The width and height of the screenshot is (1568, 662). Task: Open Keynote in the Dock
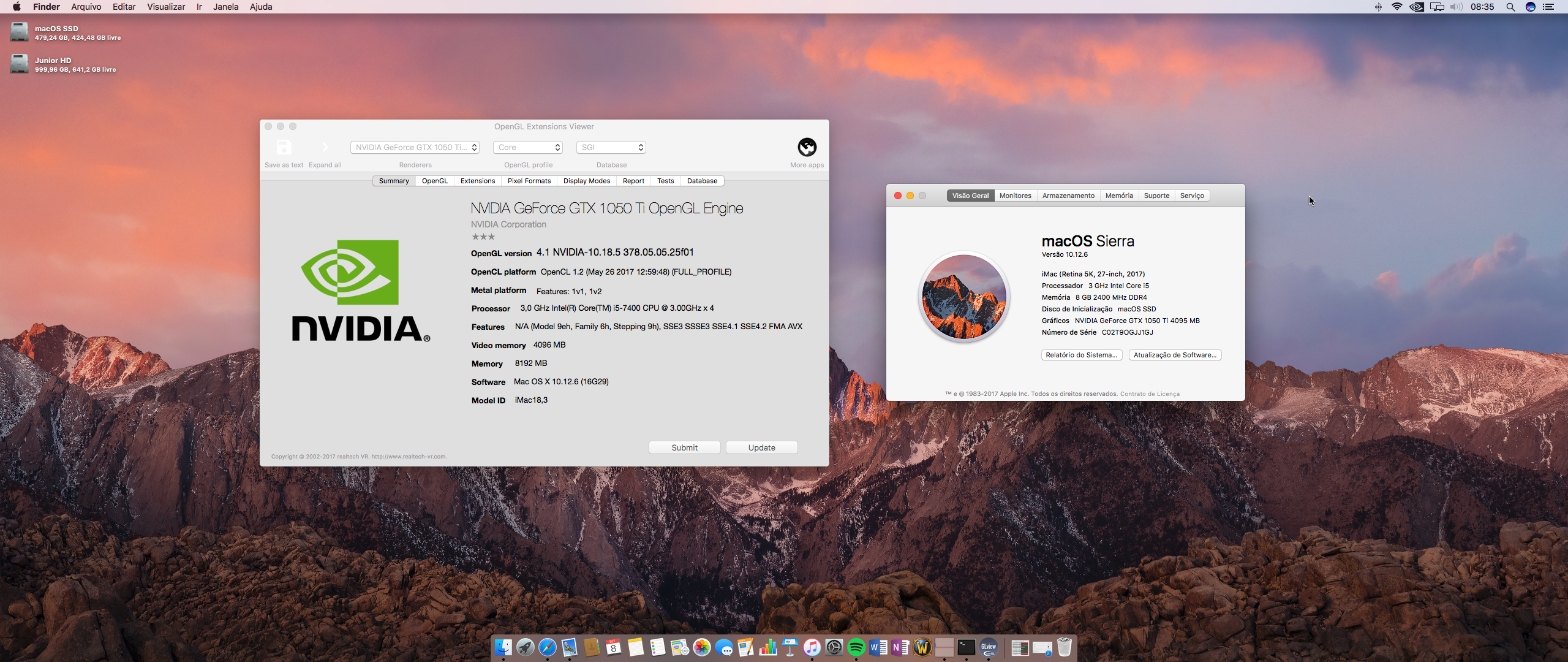point(790,647)
